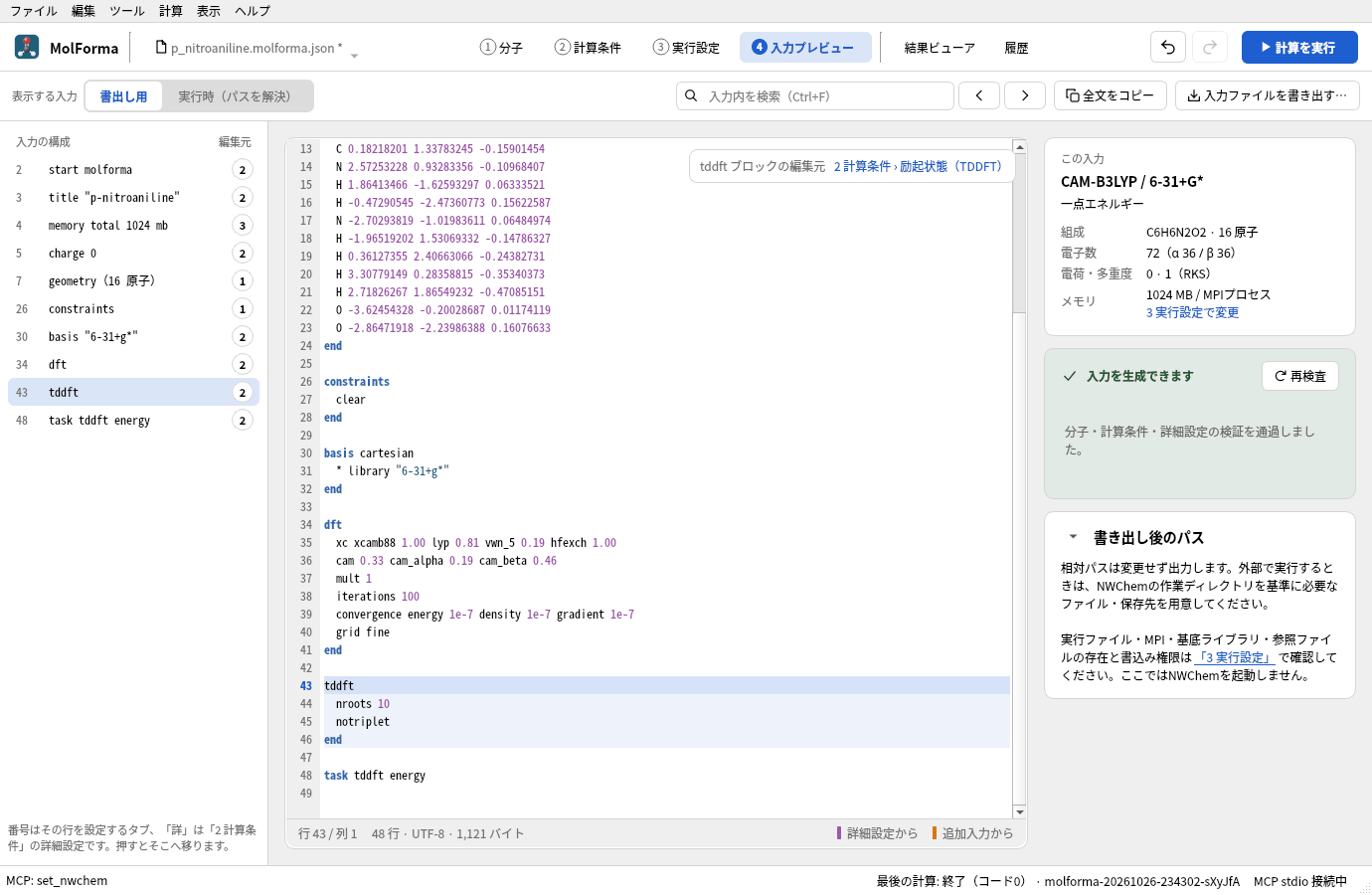Viewport: 1372px width, 895px height.
Task: Open edit source badge for constraints row
Action: pyautogui.click(x=242, y=308)
